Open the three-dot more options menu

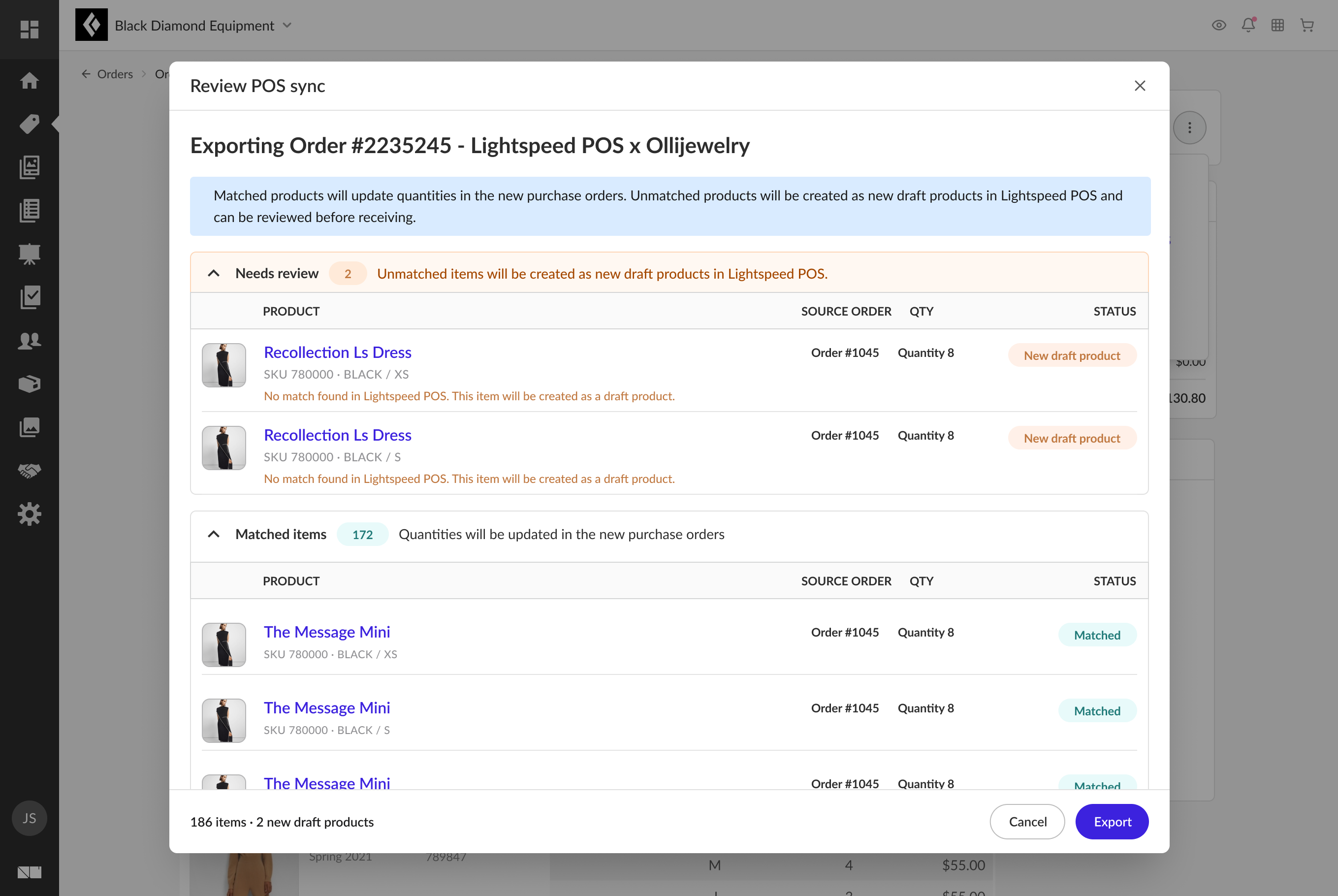pyautogui.click(x=1189, y=127)
